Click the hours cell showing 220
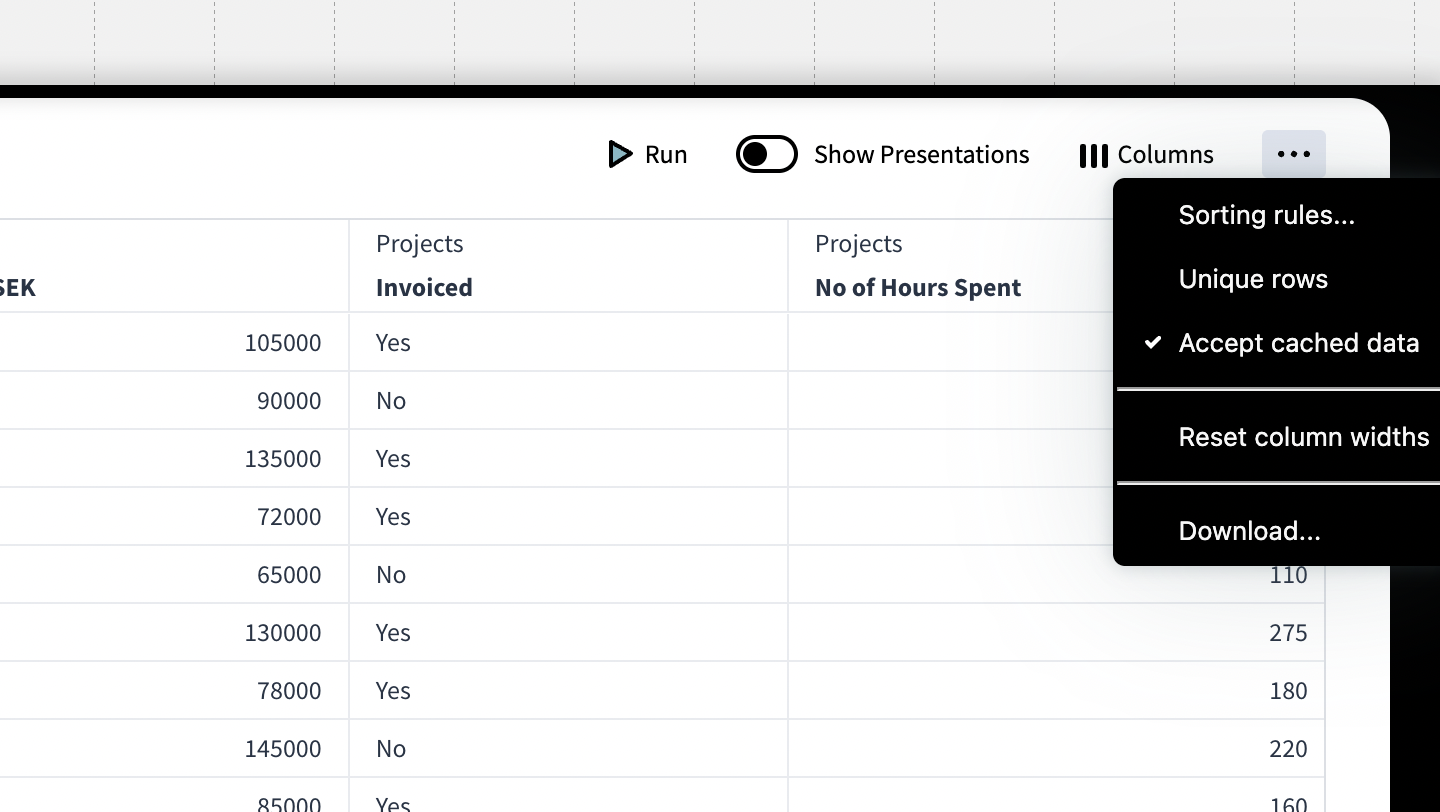 1287,749
